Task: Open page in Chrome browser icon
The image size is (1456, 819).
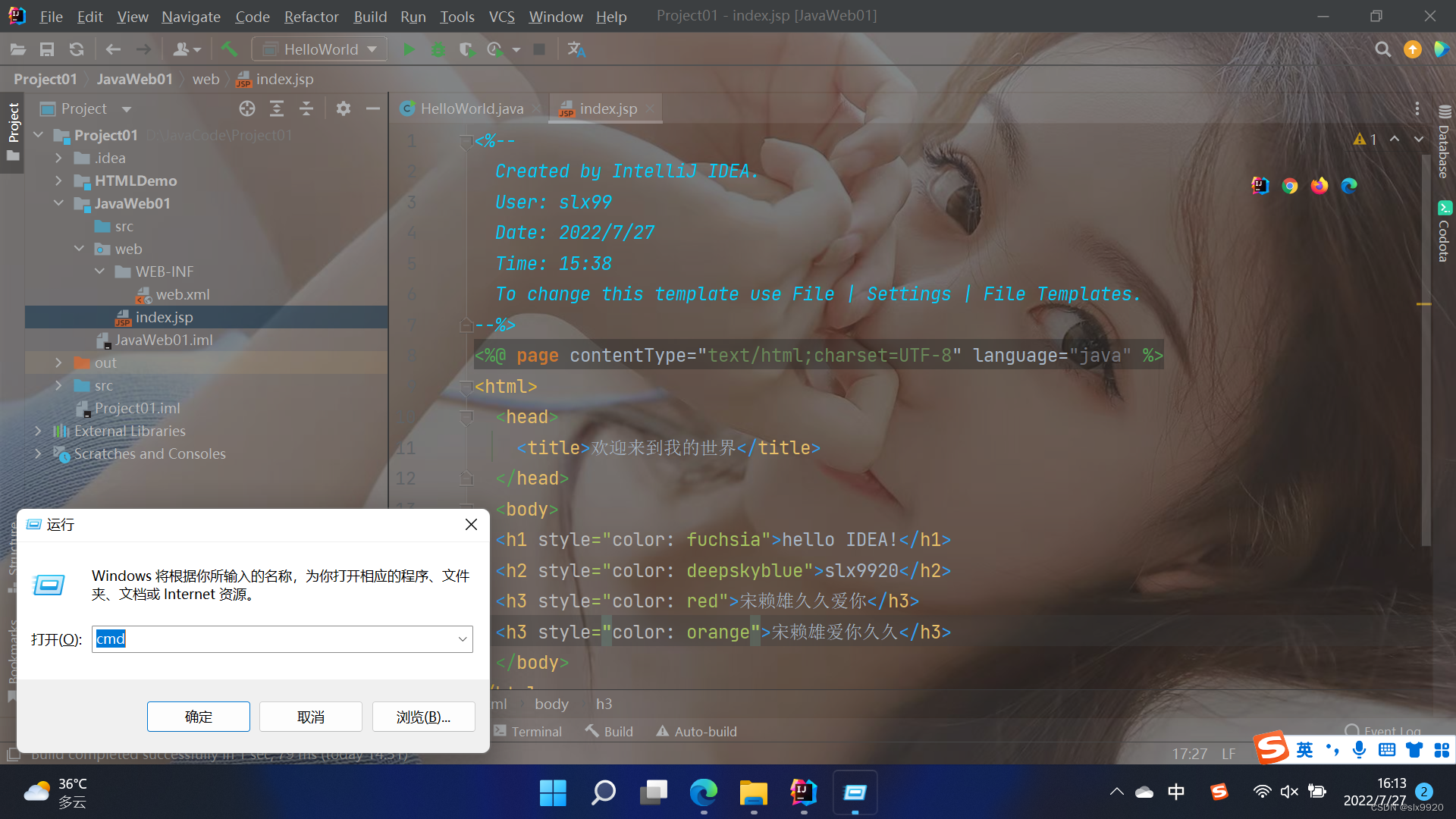Action: (x=1290, y=186)
